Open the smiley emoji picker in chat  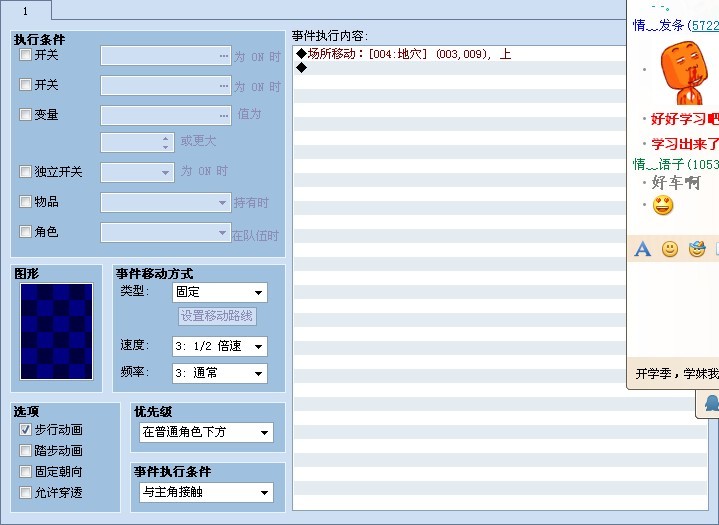coord(670,249)
